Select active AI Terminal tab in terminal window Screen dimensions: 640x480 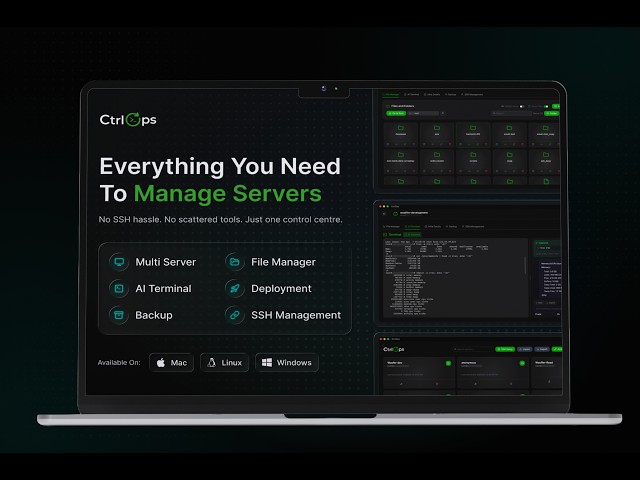pos(412,227)
